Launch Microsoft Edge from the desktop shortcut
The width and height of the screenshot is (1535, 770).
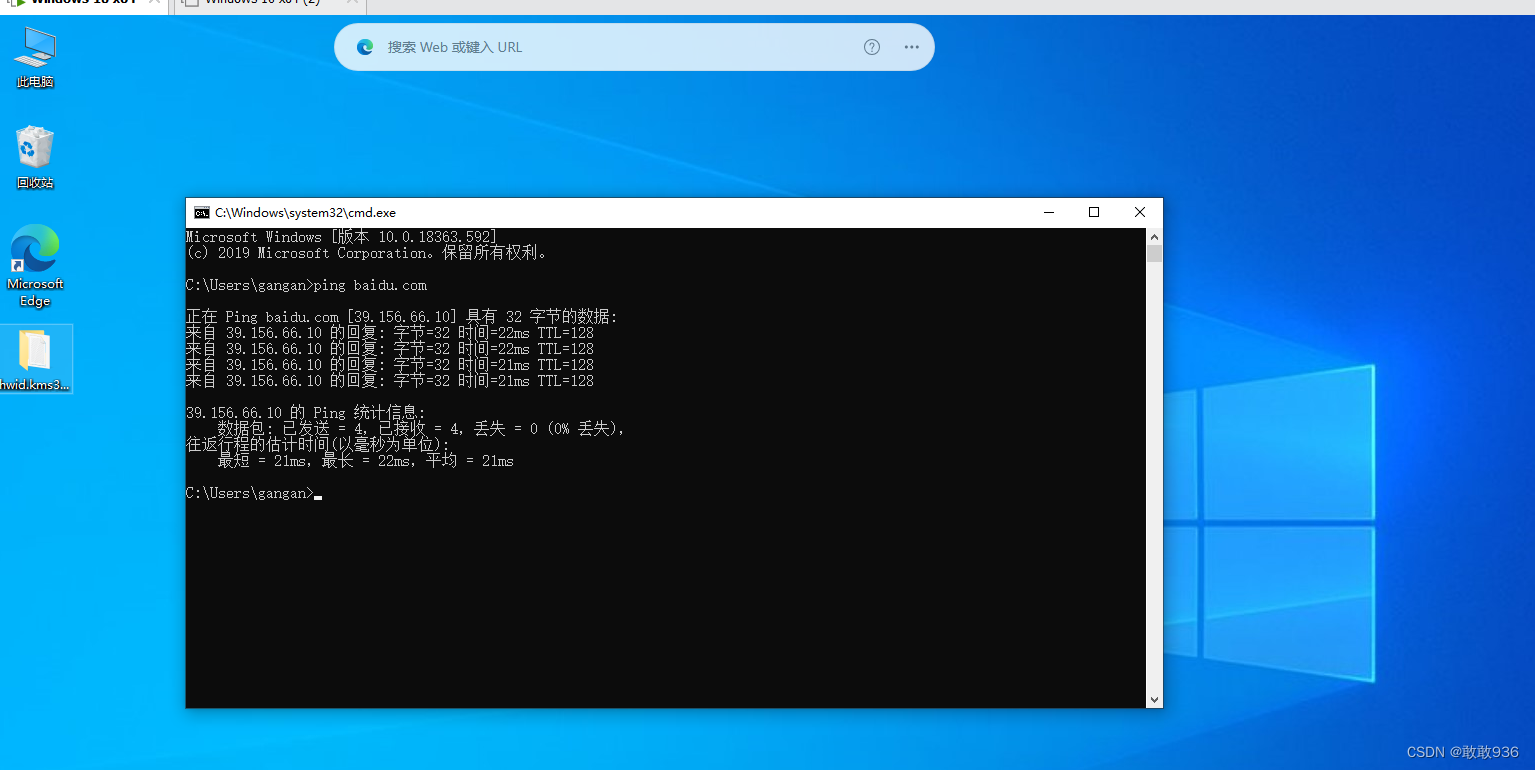click(x=35, y=265)
